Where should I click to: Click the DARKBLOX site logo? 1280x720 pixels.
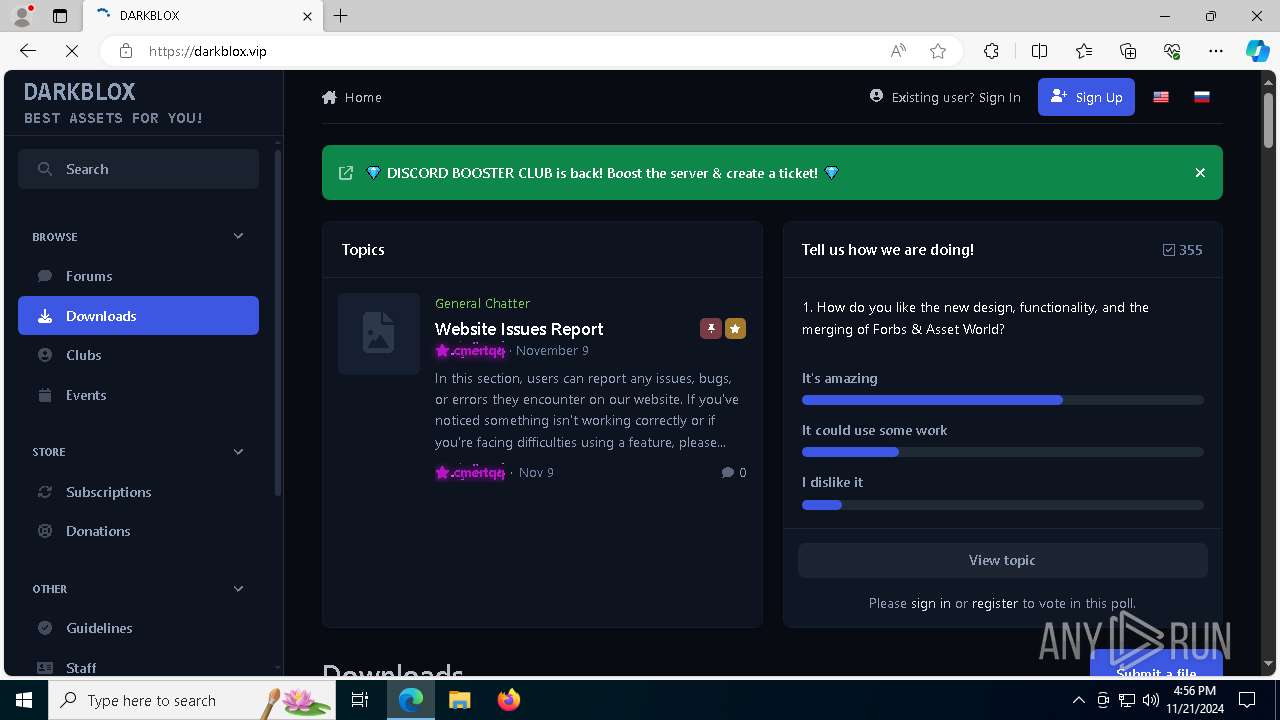click(80, 92)
